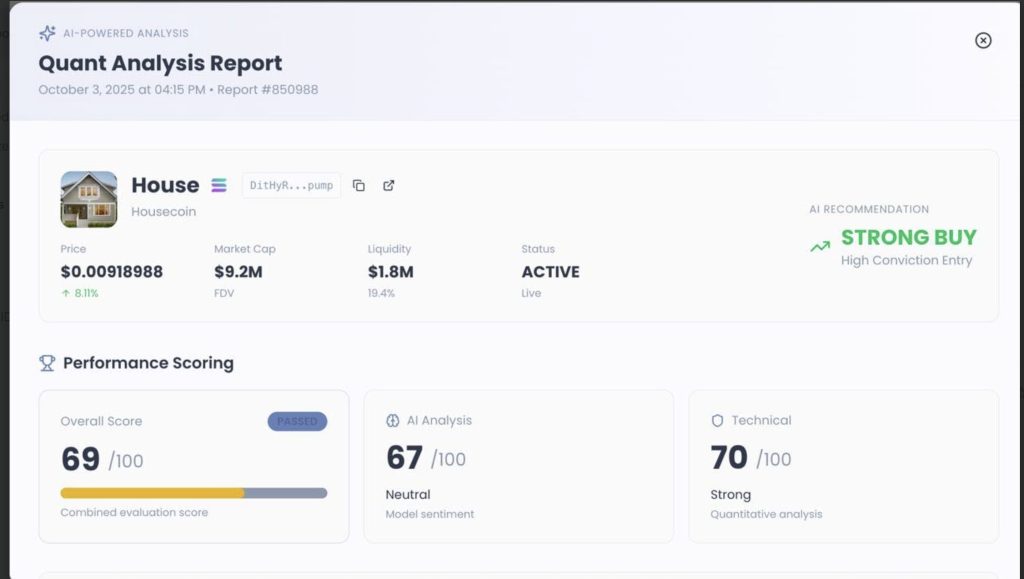This screenshot has width=1024, height=579.
Task: Select the STRONG BUY recommendation text
Action: tap(908, 237)
